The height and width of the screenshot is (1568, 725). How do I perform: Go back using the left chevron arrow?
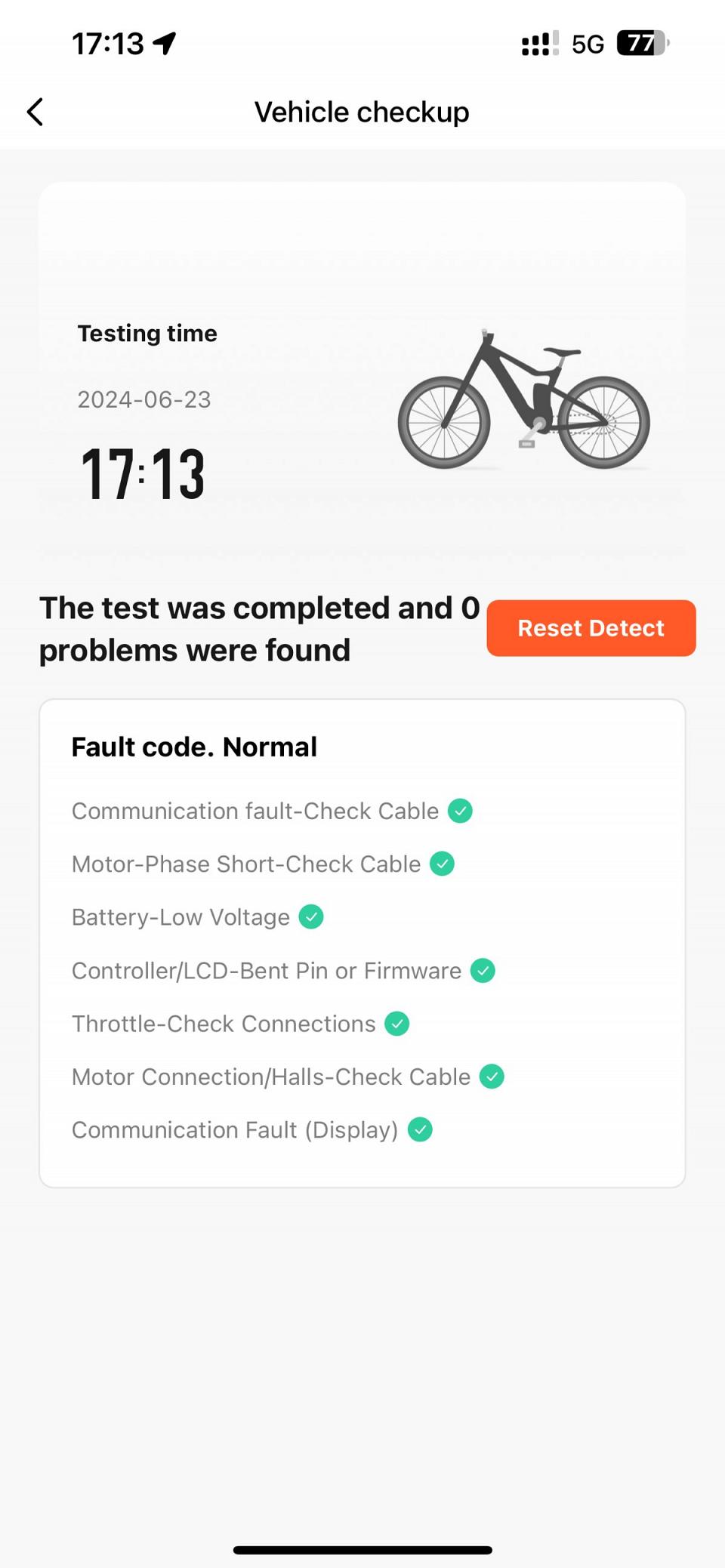point(35,112)
